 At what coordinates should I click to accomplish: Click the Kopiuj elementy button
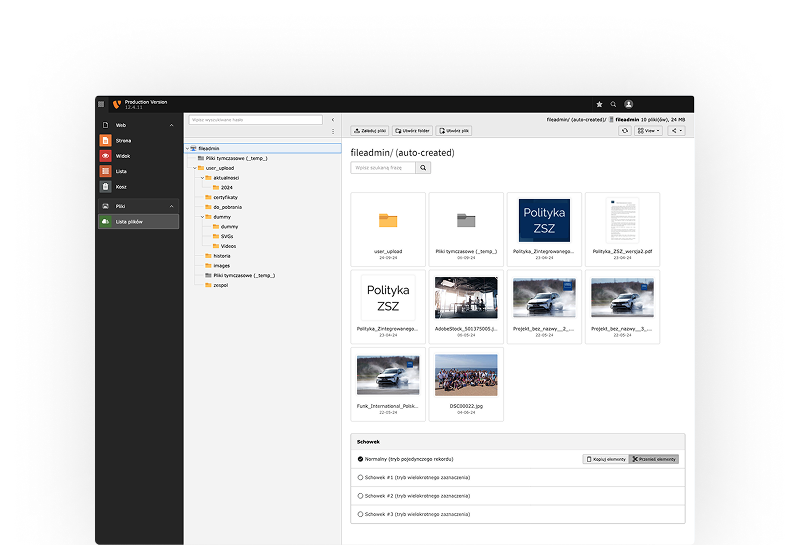(x=605, y=459)
